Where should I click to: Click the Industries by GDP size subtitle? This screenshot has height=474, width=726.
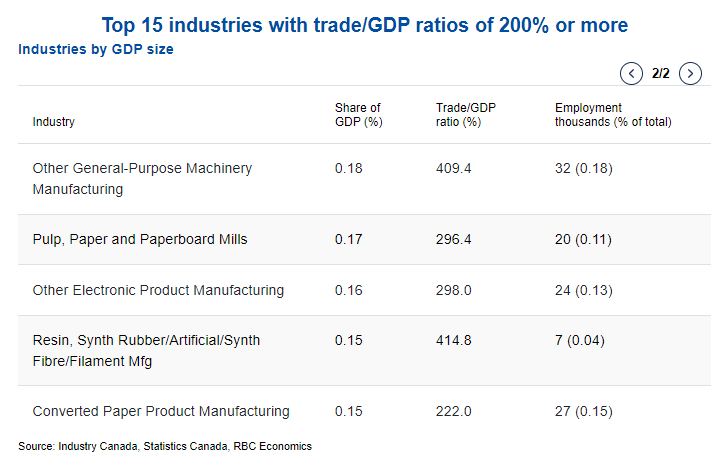click(96, 49)
